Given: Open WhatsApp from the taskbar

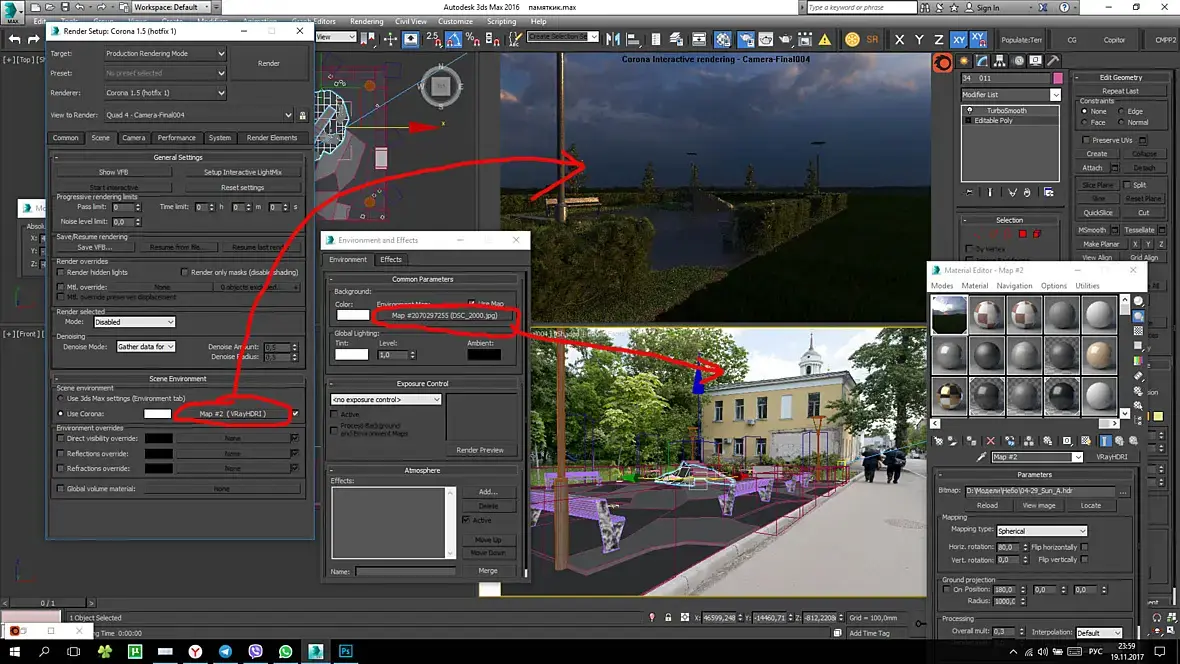Looking at the screenshot, I should [285, 651].
